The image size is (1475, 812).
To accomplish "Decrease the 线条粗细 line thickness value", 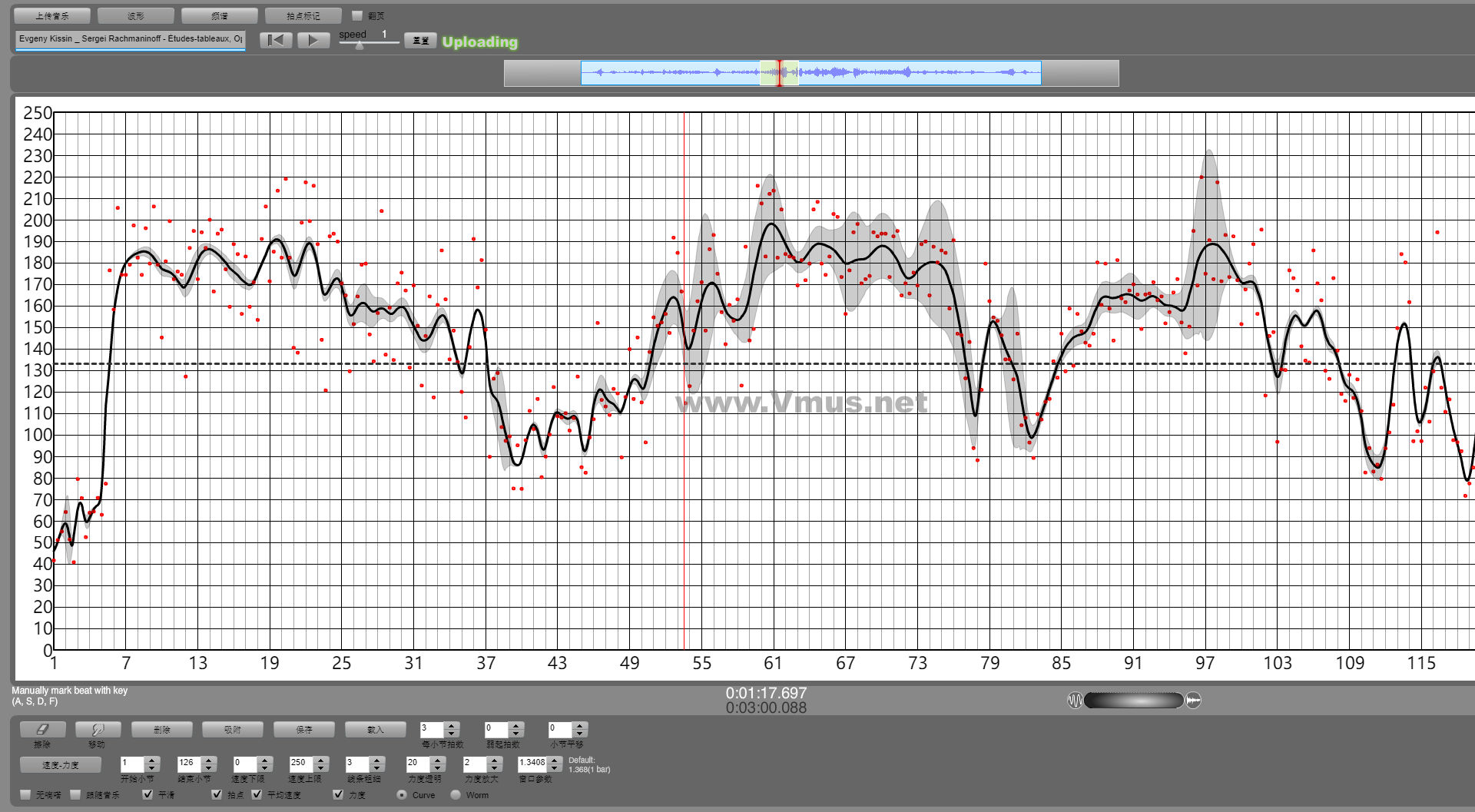I will tap(377, 768).
